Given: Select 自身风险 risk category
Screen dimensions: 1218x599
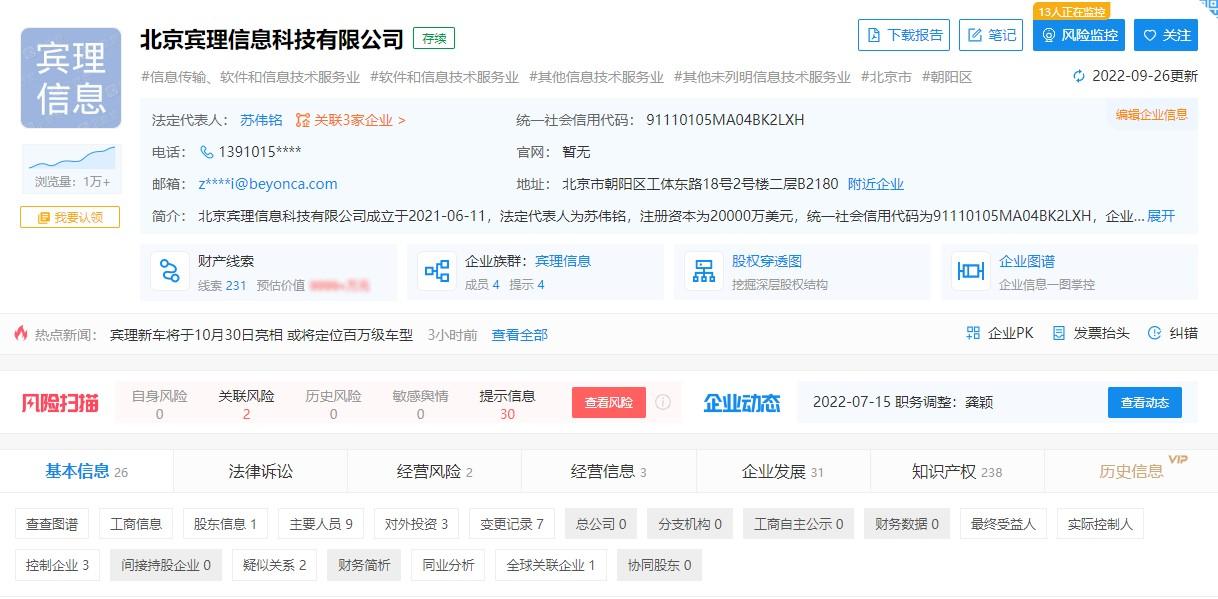Looking at the screenshot, I should tap(160, 404).
